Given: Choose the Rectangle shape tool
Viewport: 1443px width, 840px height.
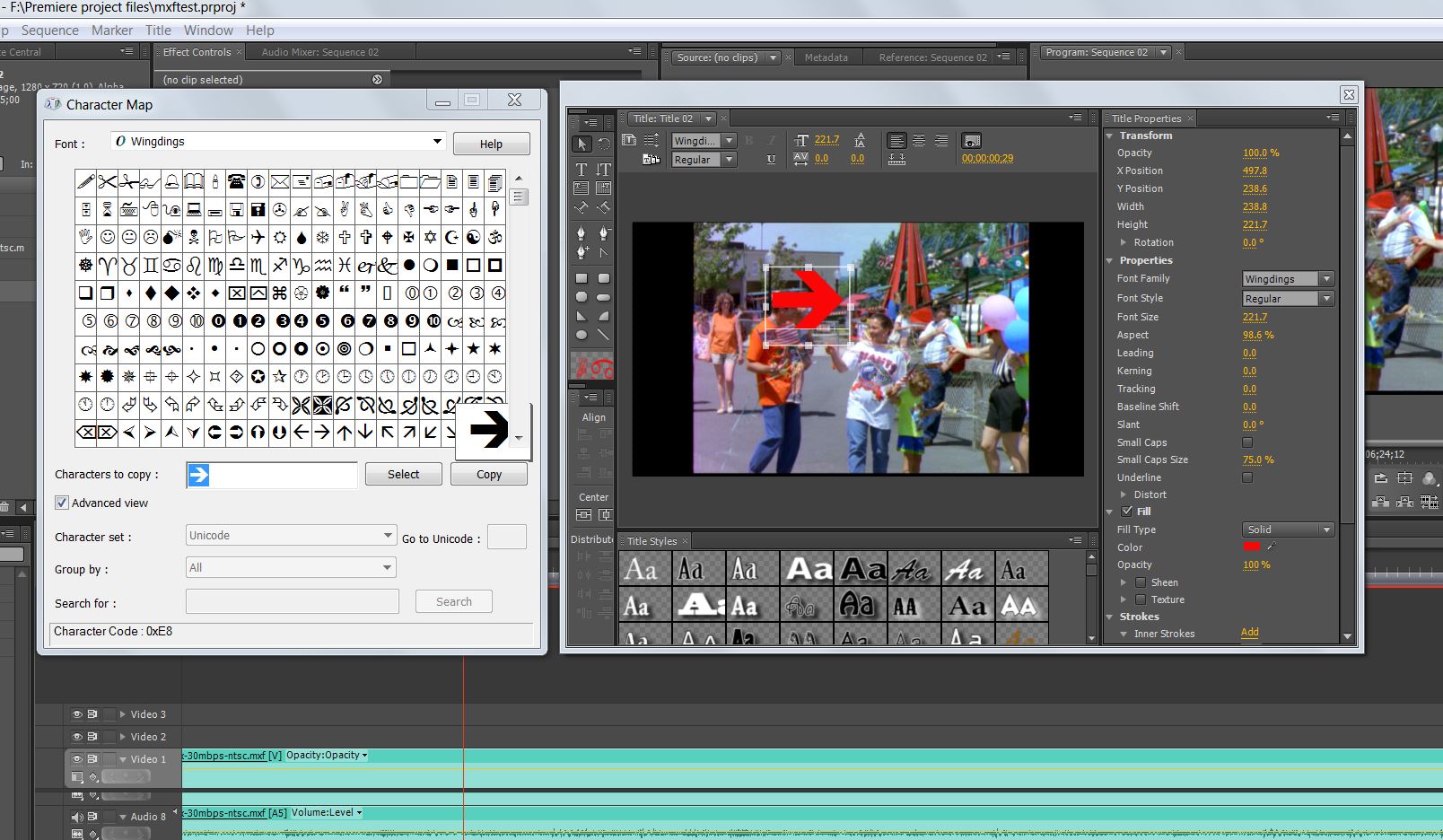Looking at the screenshot, I should tap(581, 278).
